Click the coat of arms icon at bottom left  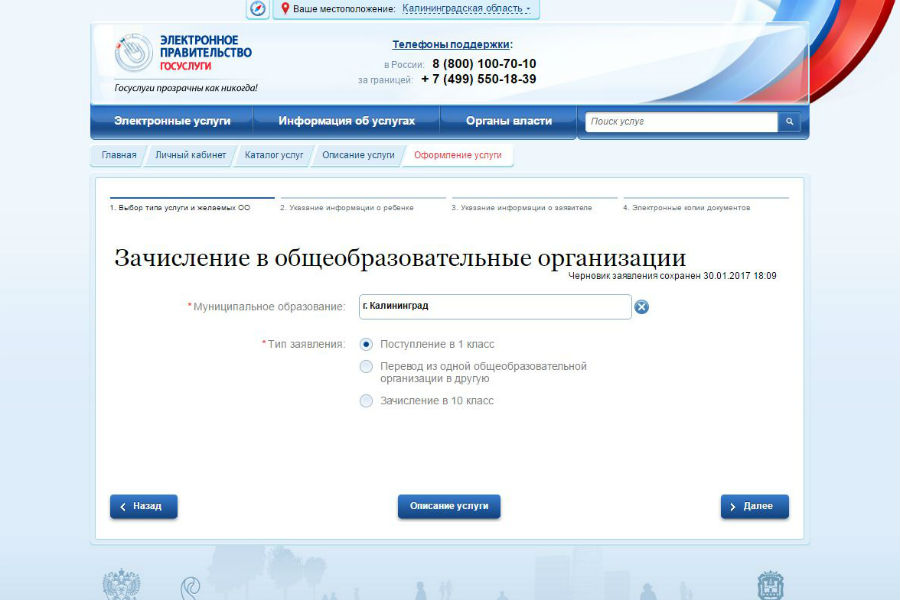121,585
